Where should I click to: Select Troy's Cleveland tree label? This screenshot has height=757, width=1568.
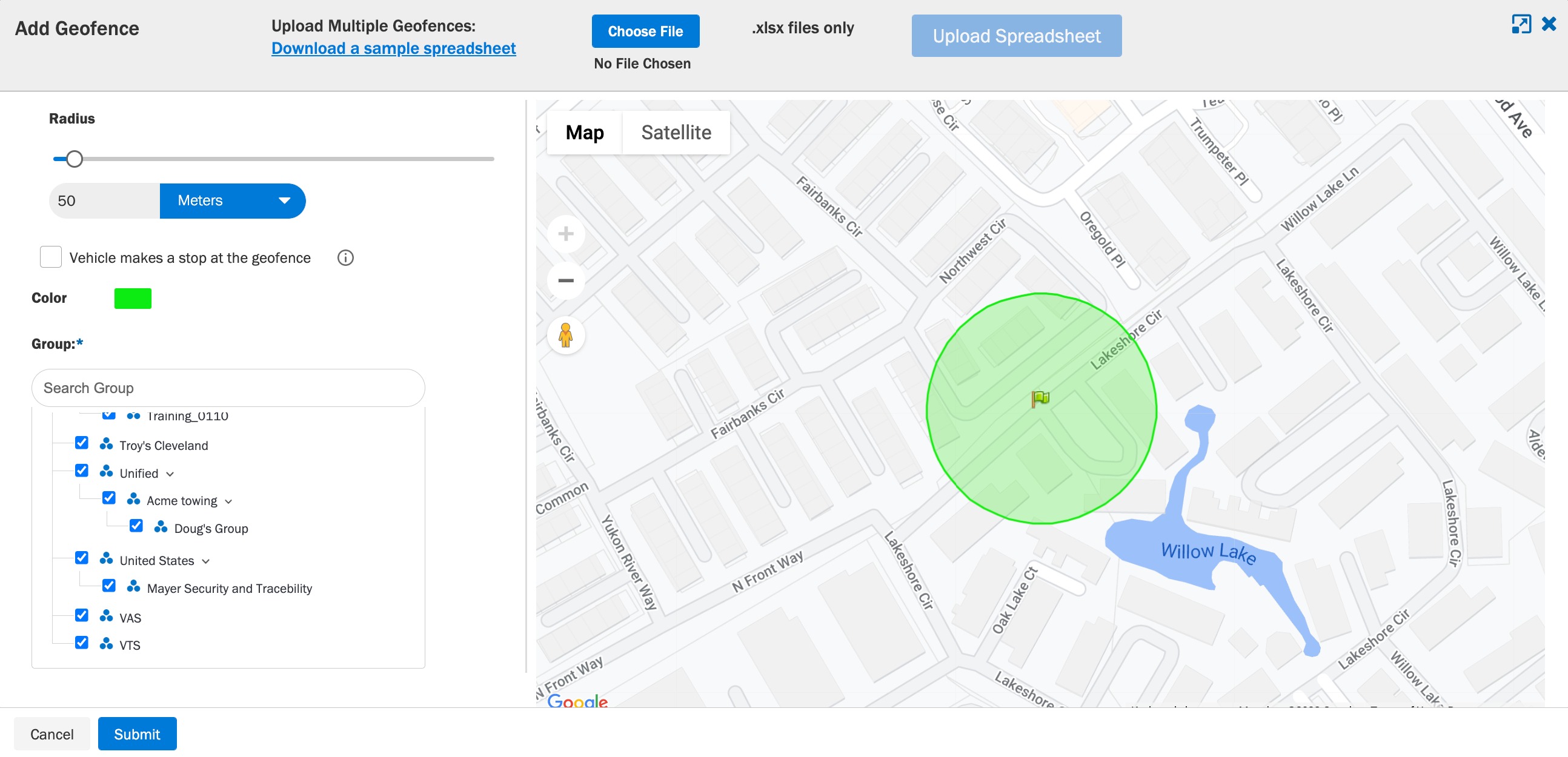pyautogui.click(x=164, y=446)
